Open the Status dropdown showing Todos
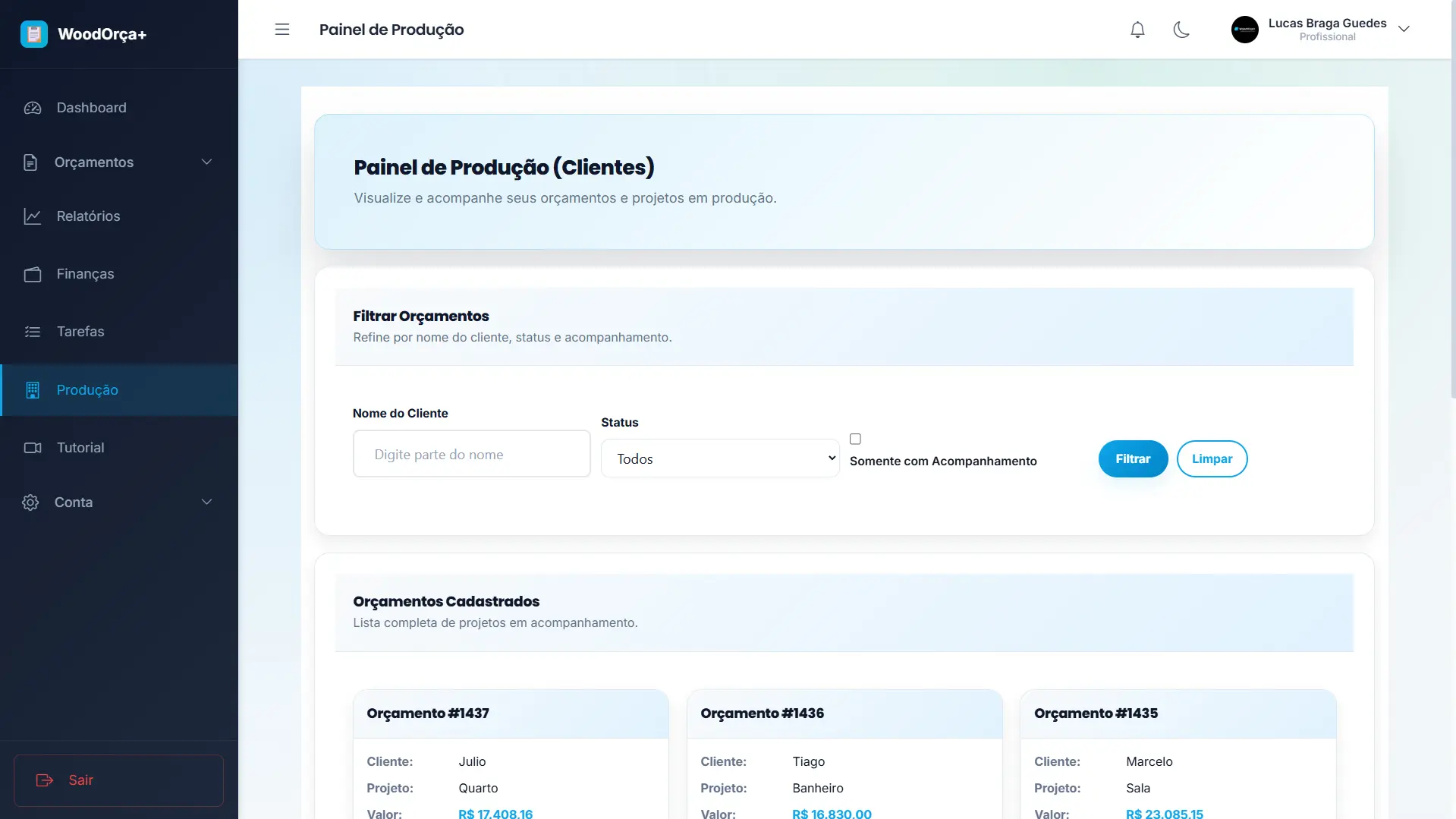This screenshot has width=1456, height=819. coord(719,458)
